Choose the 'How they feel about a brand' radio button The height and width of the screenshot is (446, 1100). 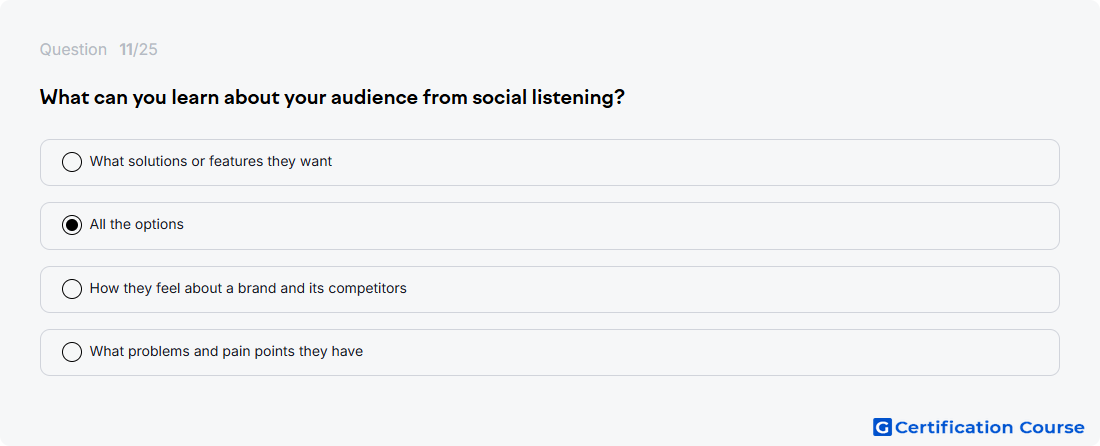tap(72, 289)
